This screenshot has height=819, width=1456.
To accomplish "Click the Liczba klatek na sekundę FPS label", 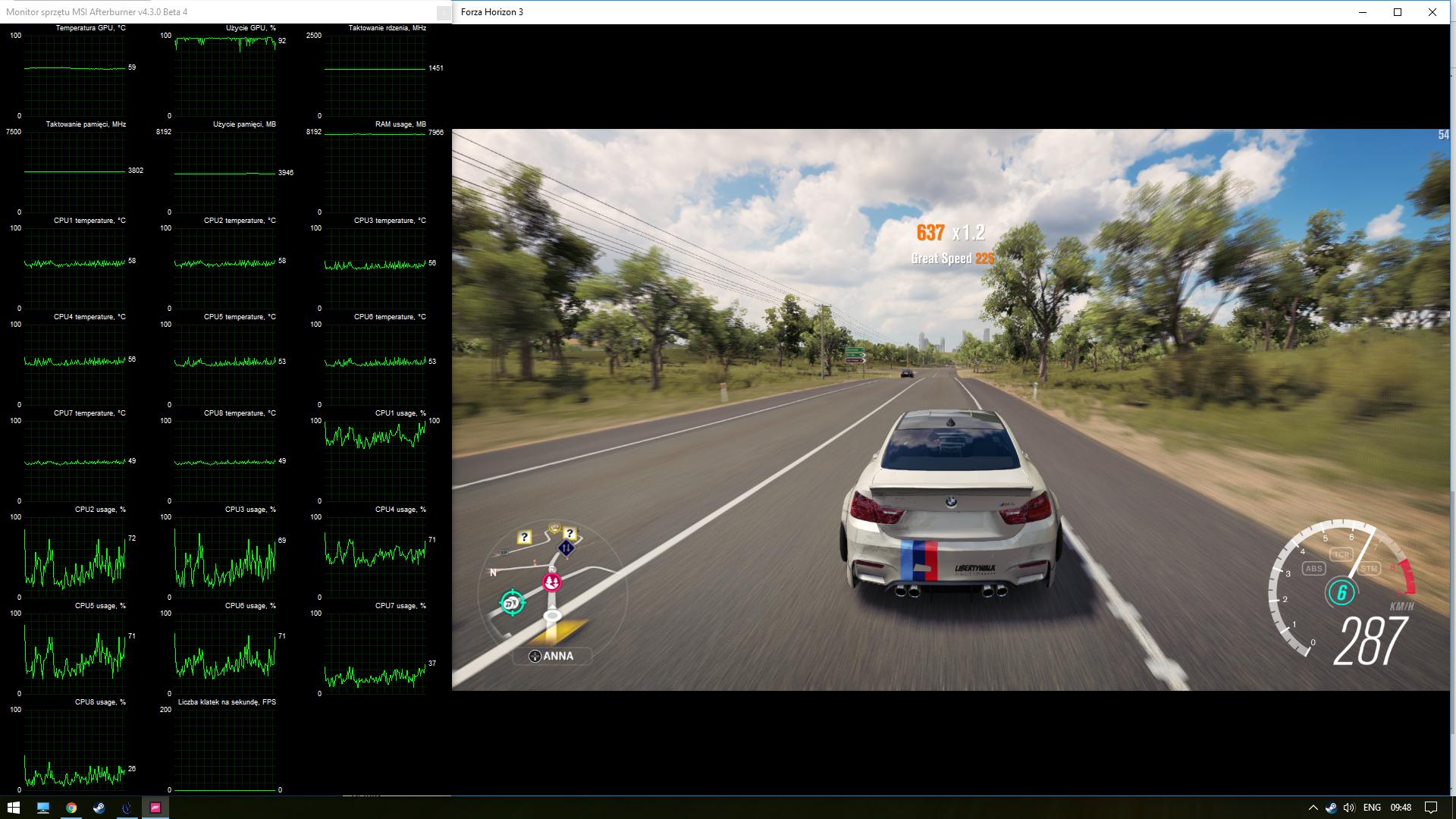I will (x=227, y=702).
